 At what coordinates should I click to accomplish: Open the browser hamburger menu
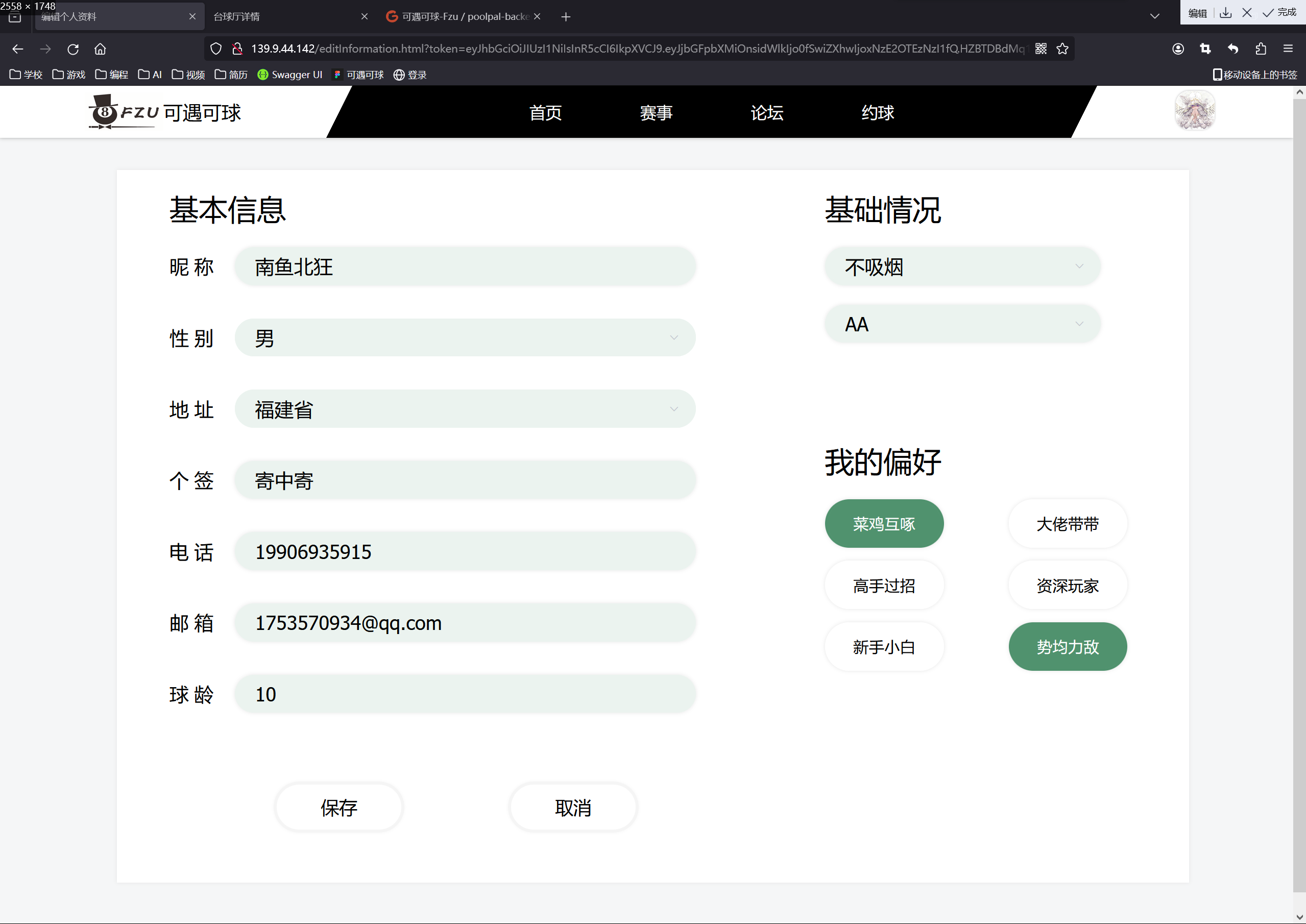click(x=1288, y=49)
